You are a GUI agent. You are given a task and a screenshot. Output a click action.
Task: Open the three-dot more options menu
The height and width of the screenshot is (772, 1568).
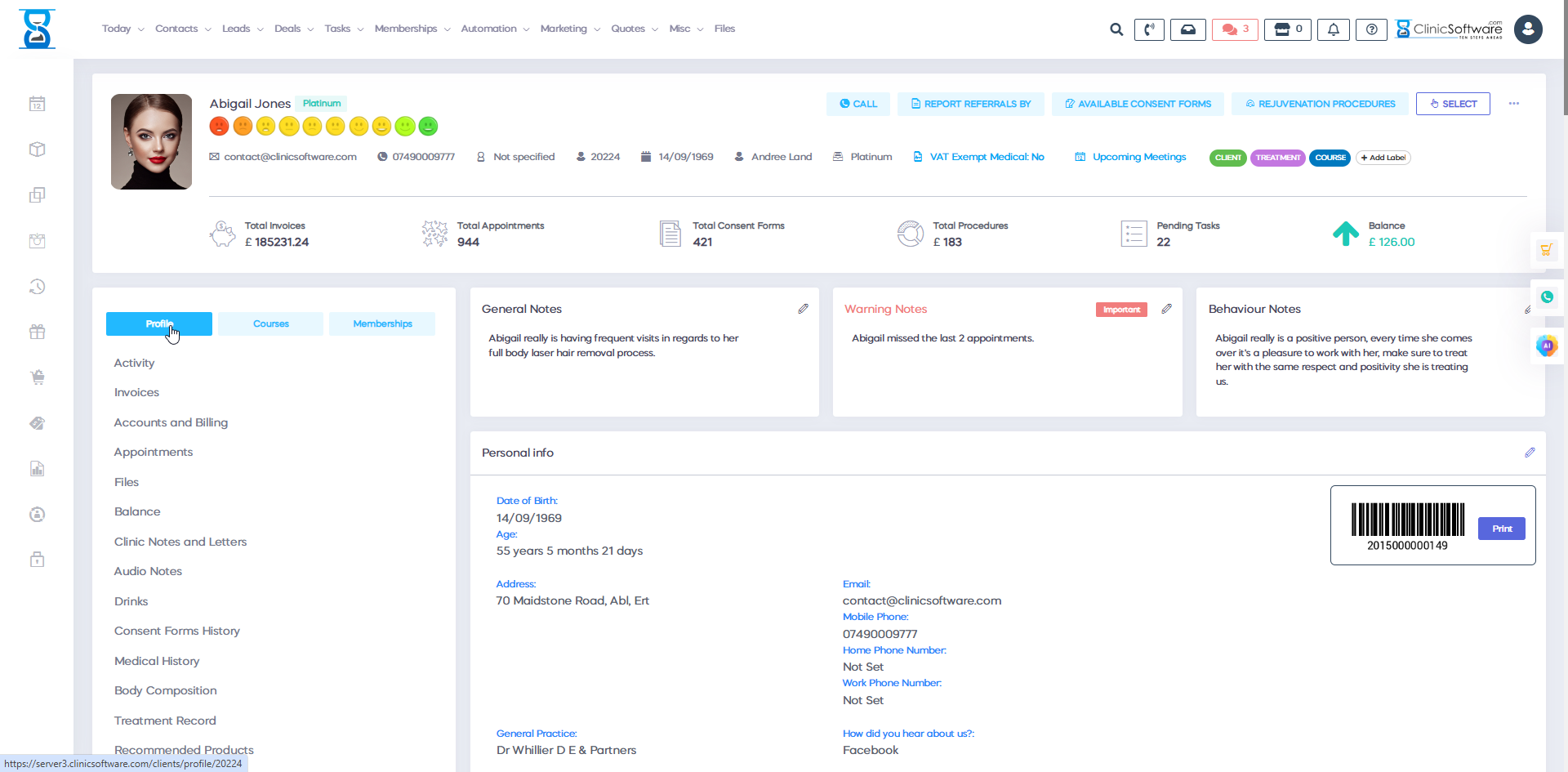[1514, 104]
